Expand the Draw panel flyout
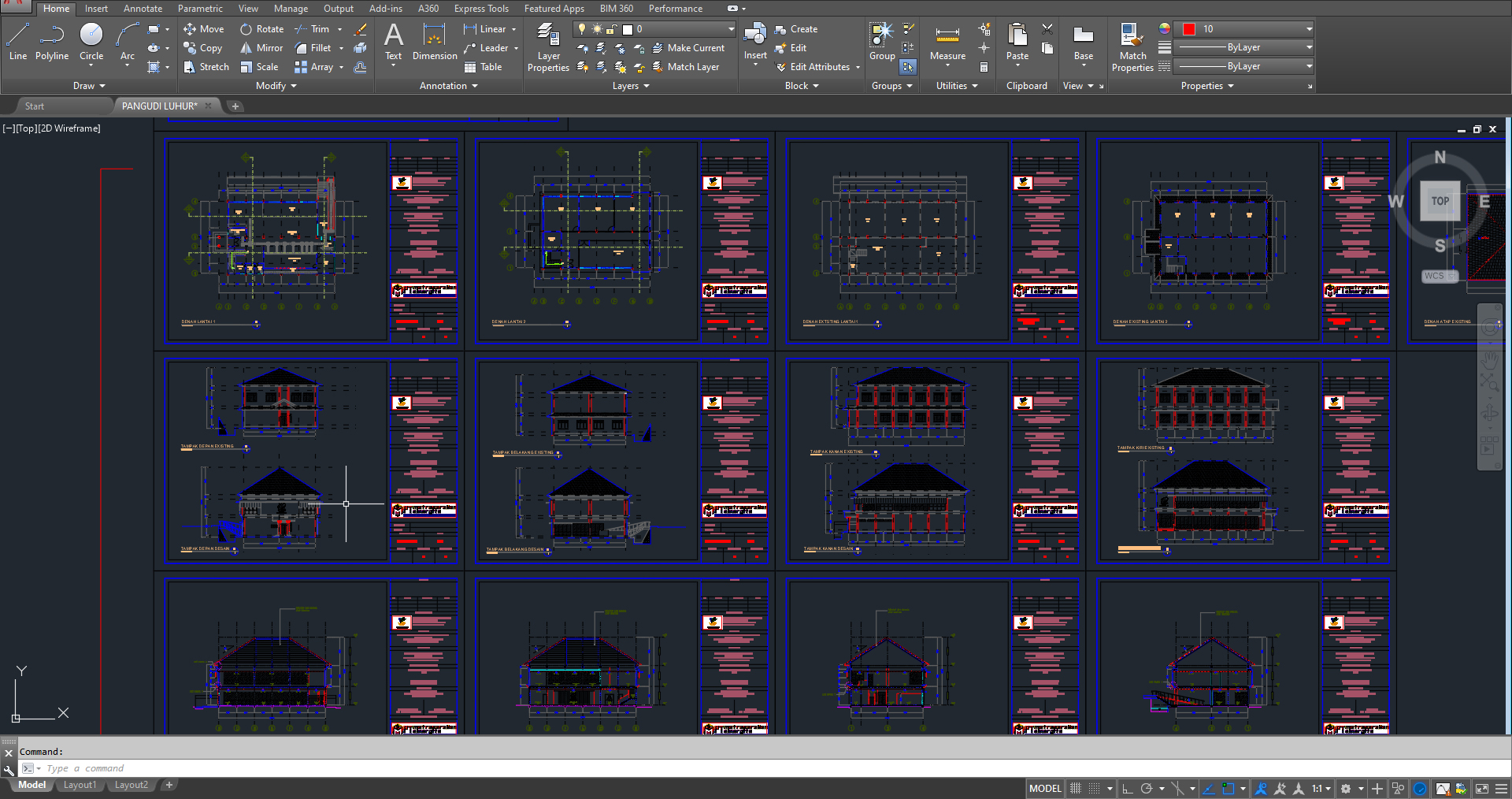This screenshot has width=1512, height=799. coord(89,86)
